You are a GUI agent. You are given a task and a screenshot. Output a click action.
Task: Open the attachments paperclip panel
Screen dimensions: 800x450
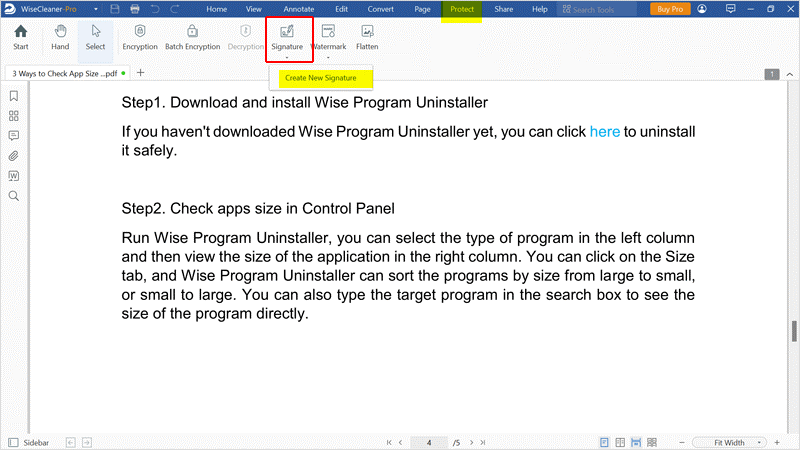click(14, 156)
